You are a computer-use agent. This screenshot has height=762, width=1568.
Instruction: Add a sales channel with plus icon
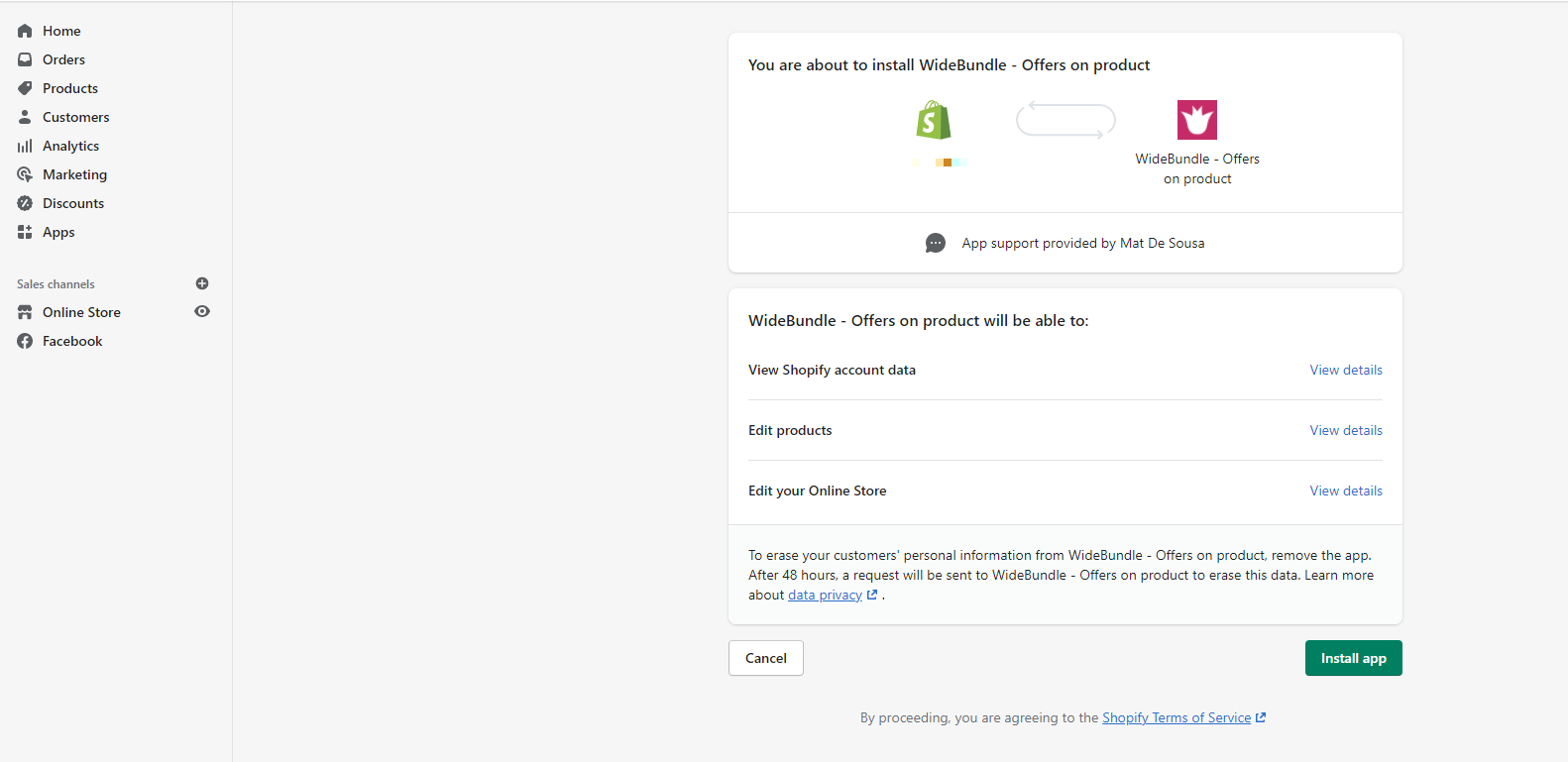click(x=202, y=283)
